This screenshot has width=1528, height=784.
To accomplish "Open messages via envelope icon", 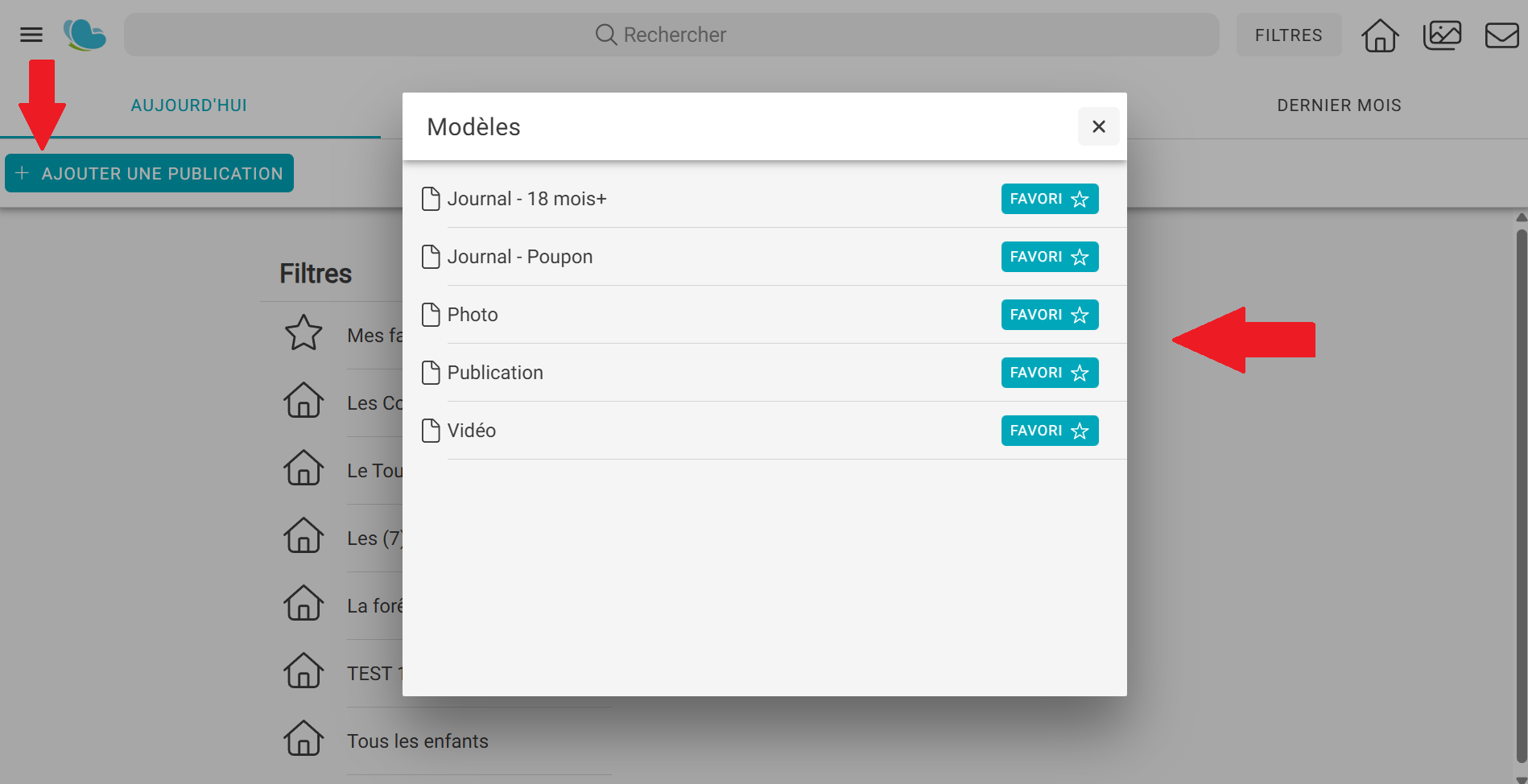I will (1501, 35).
